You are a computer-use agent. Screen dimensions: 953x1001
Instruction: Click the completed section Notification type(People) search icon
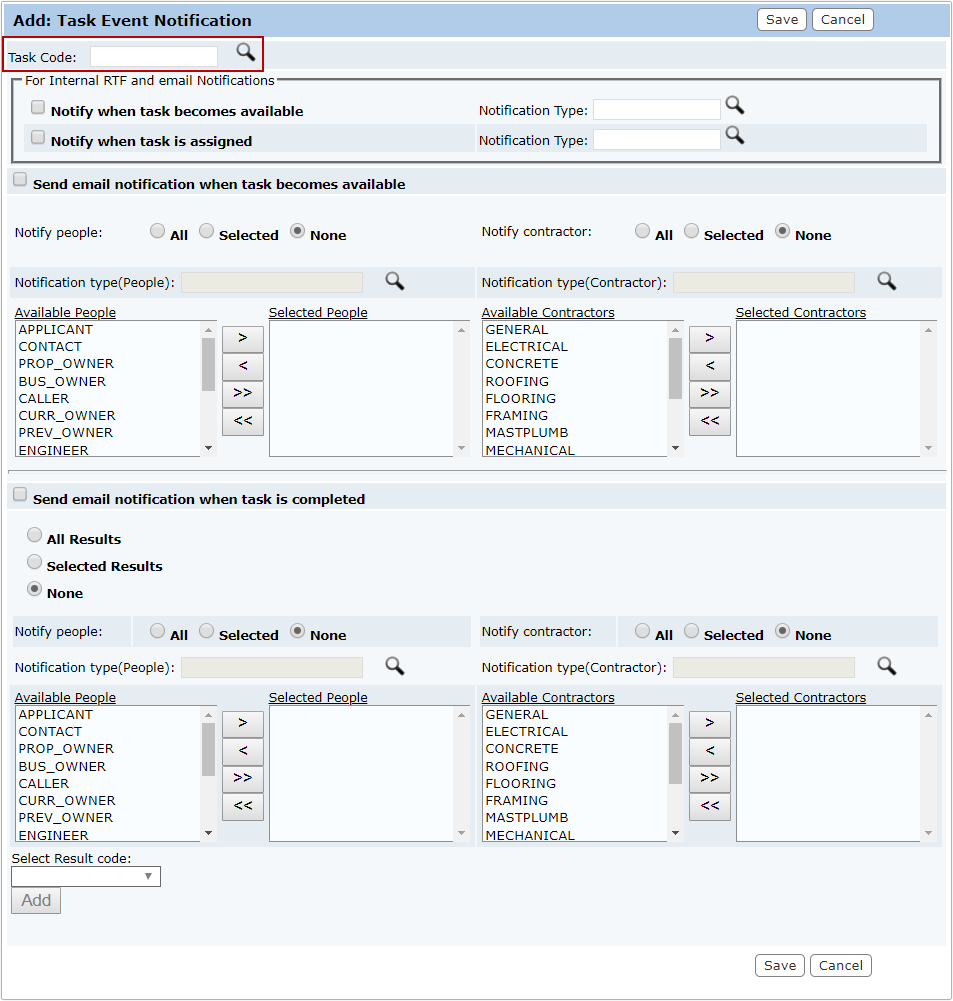395,666
